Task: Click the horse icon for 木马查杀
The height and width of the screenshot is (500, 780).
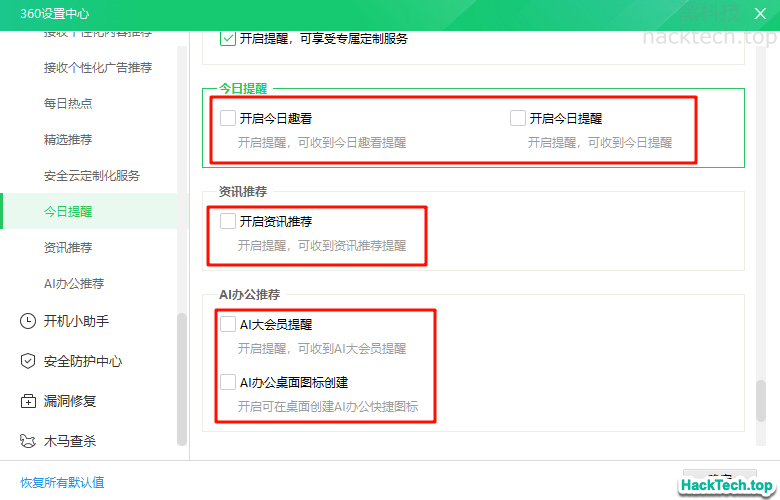Action: [28, 441]
